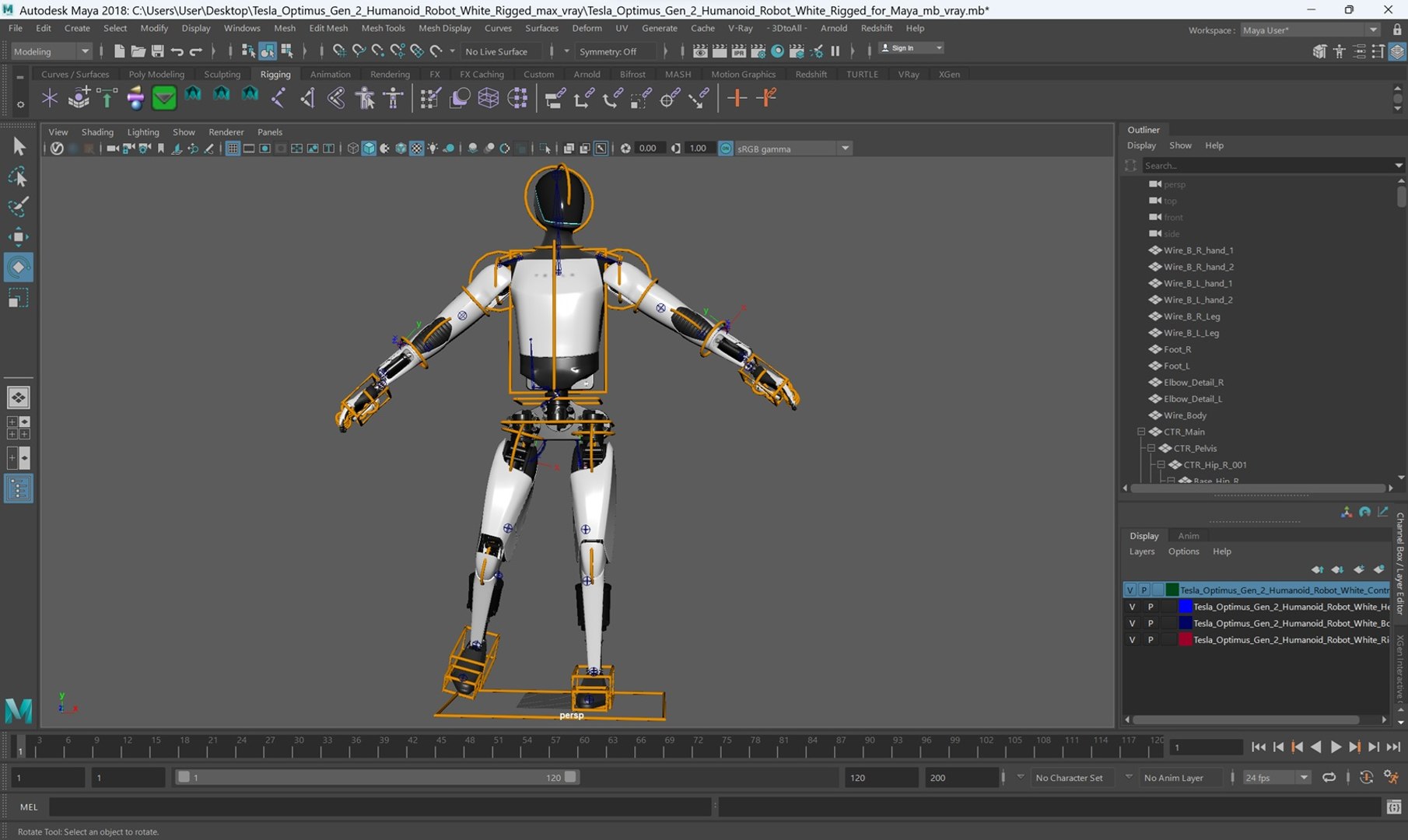This screenshot has width=1408, height=840.
Task: Click the Redo arrow icon
Action: coord(196,51)
